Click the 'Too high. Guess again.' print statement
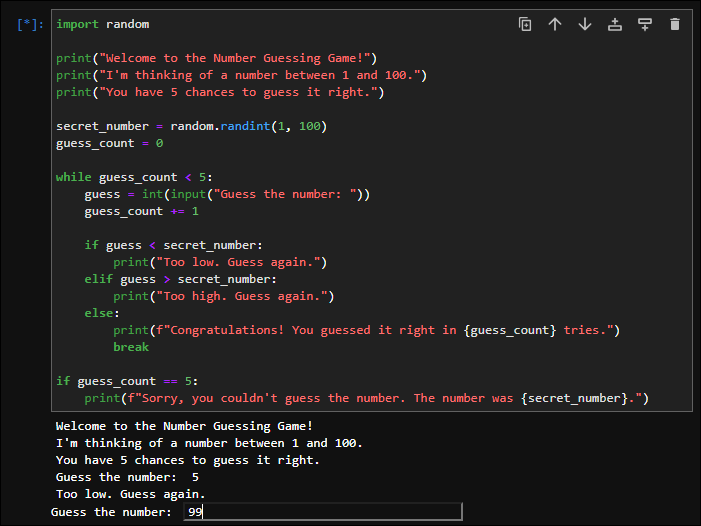The height and width of the screenshot is (526, 701). 224,296
